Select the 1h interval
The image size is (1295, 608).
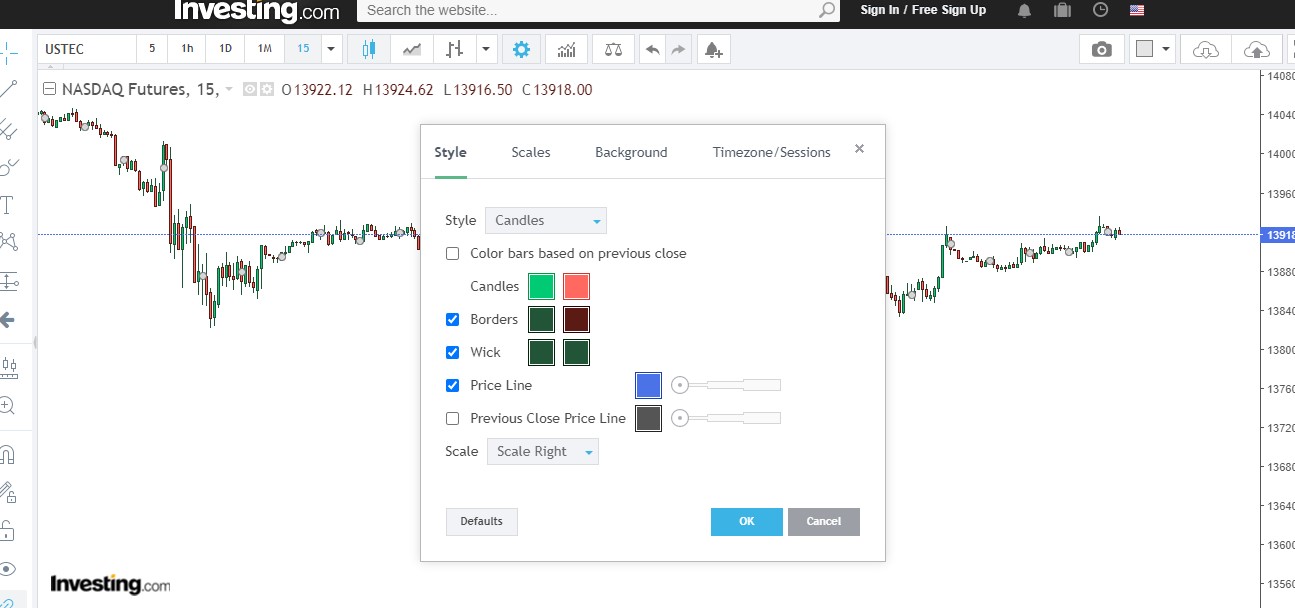pyautogui.click(x=187, y=49)
